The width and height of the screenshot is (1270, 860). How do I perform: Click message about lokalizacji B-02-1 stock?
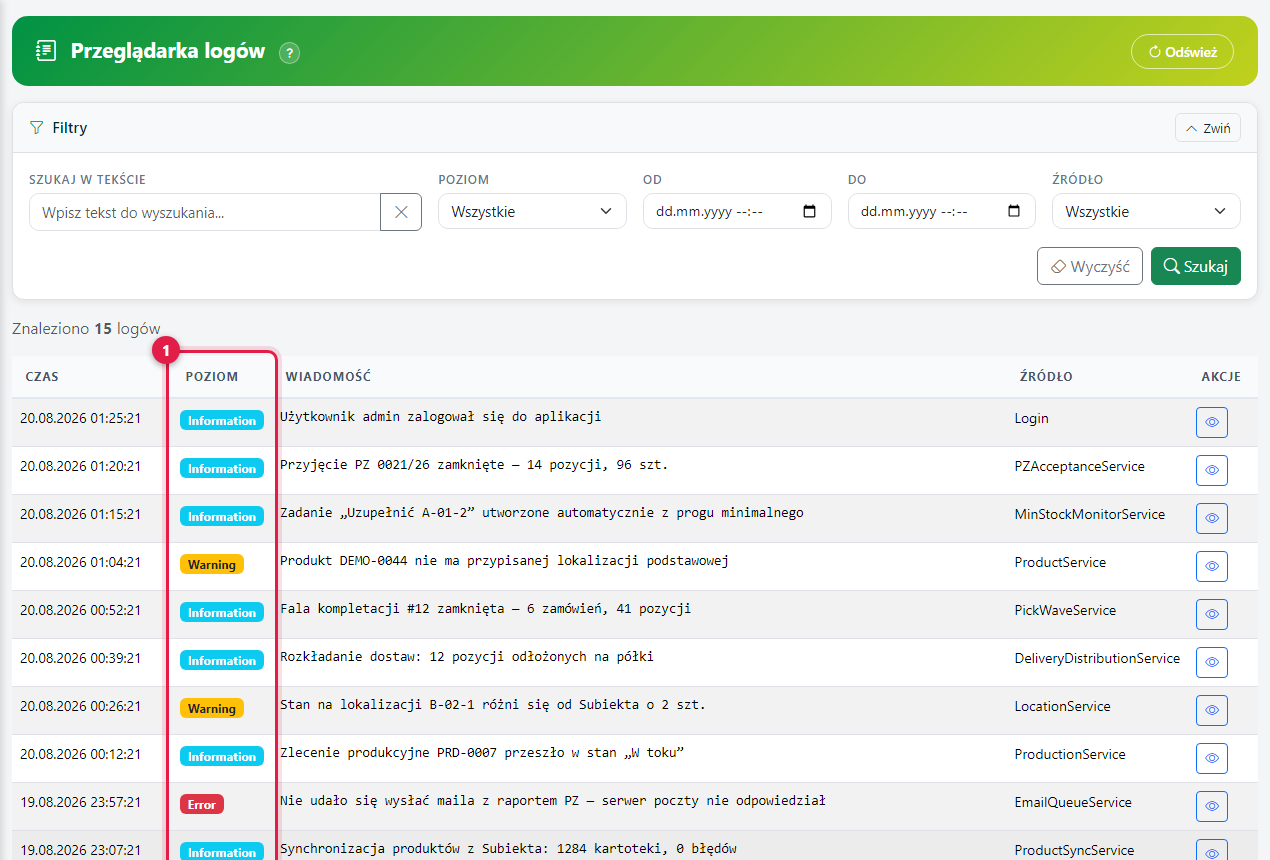[493, 705]
